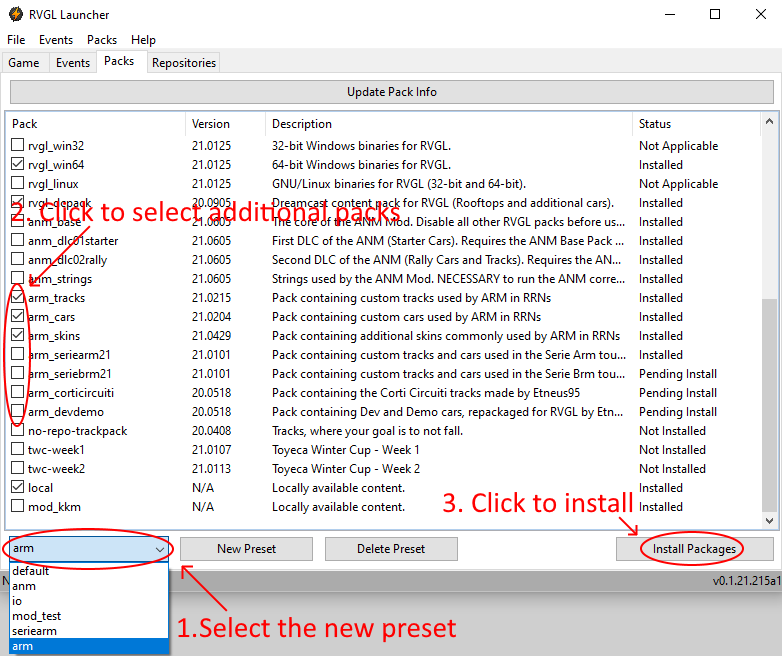Enable the anm_dlc01starter pack checkbox
The height and width of the screenshot is (656, 782).
[17, 240]
